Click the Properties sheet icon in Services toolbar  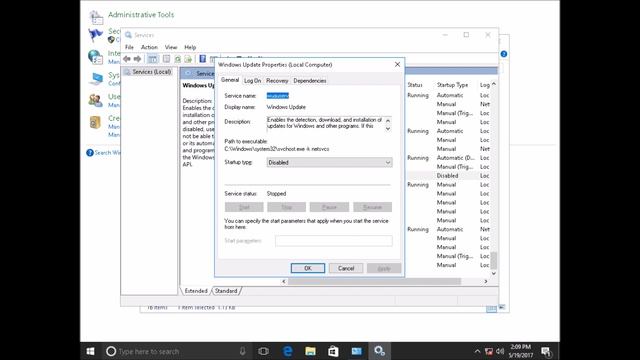166,59
